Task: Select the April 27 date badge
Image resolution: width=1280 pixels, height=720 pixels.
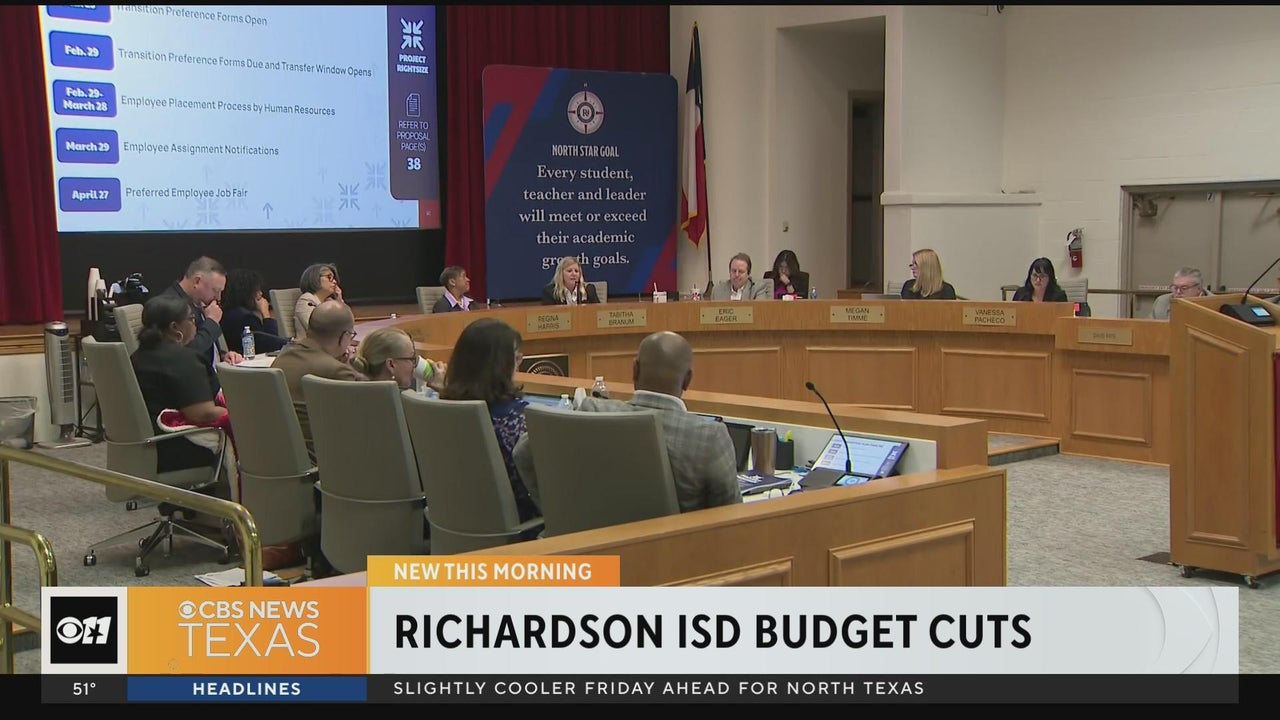Action: click(89, 194)
